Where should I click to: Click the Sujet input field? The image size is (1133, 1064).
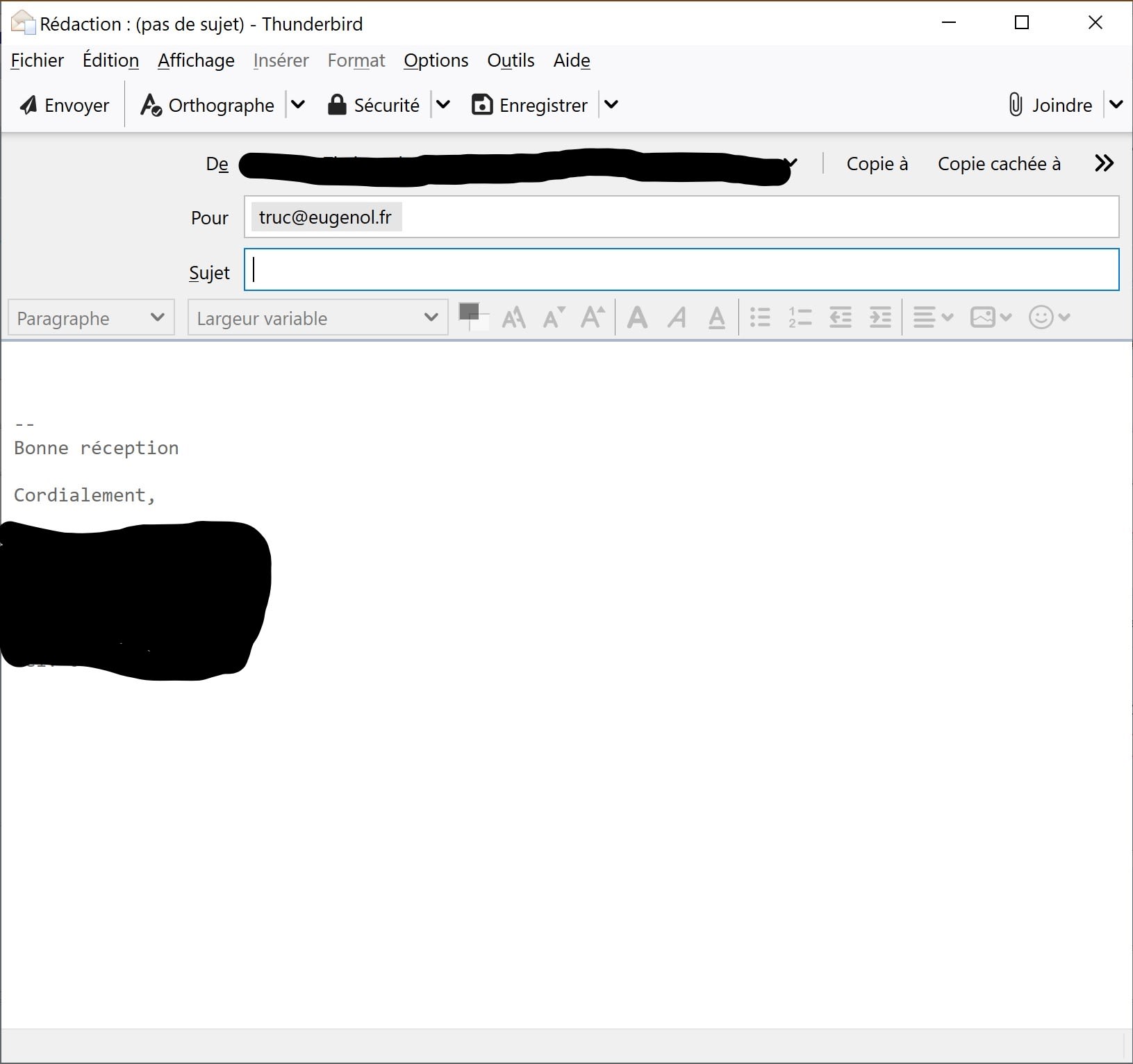(x=681, y=270)
